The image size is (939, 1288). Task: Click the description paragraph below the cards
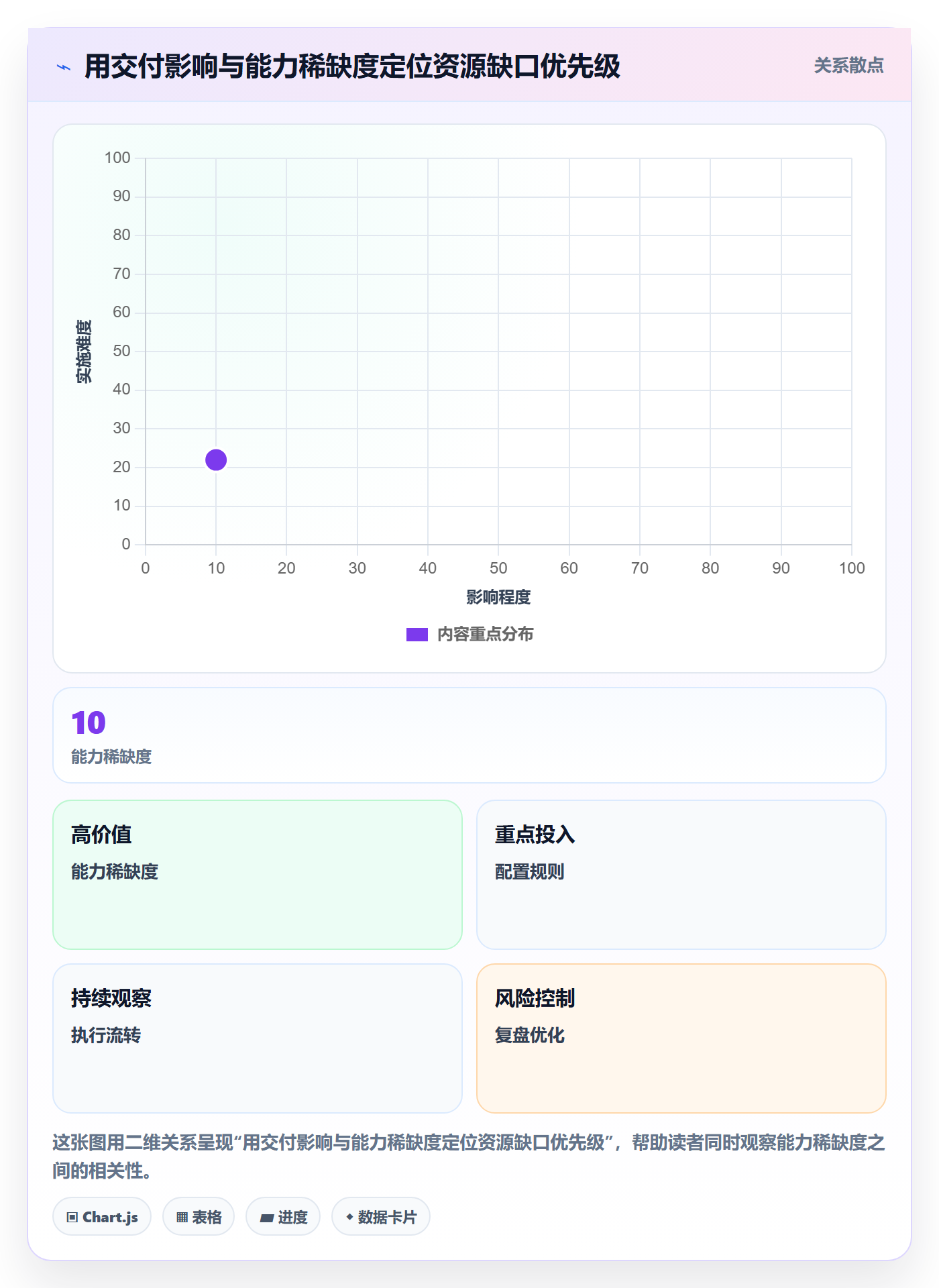tap(469, 1157)
